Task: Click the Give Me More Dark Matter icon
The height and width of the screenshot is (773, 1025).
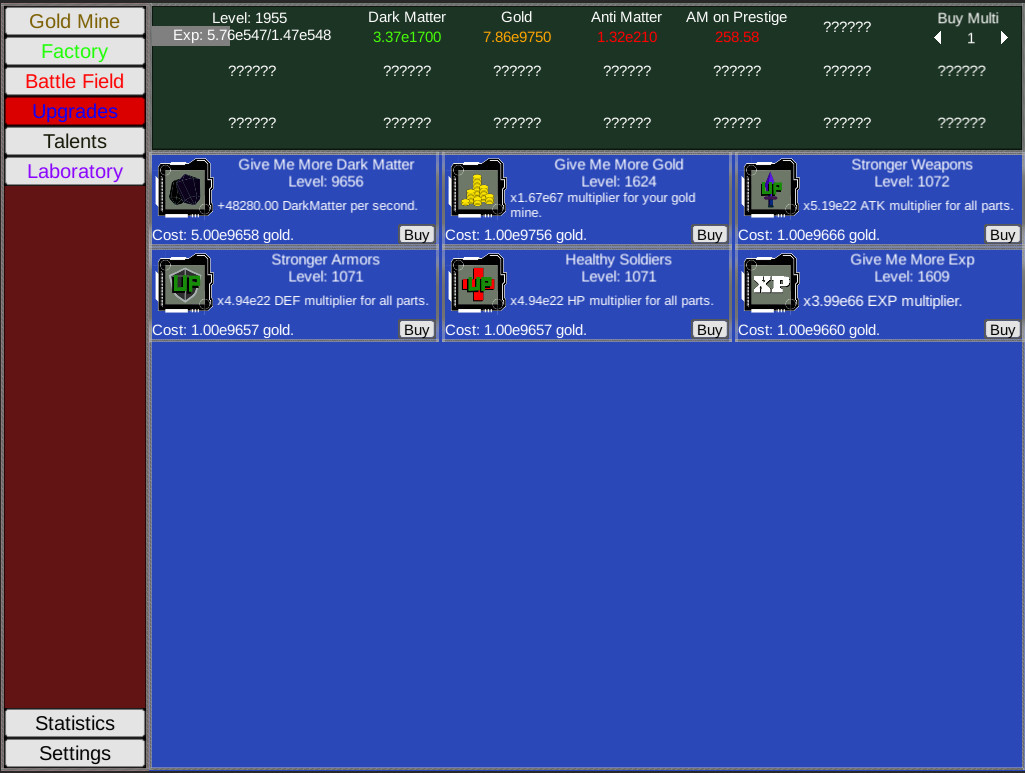Action: click(x=184, y=189)
